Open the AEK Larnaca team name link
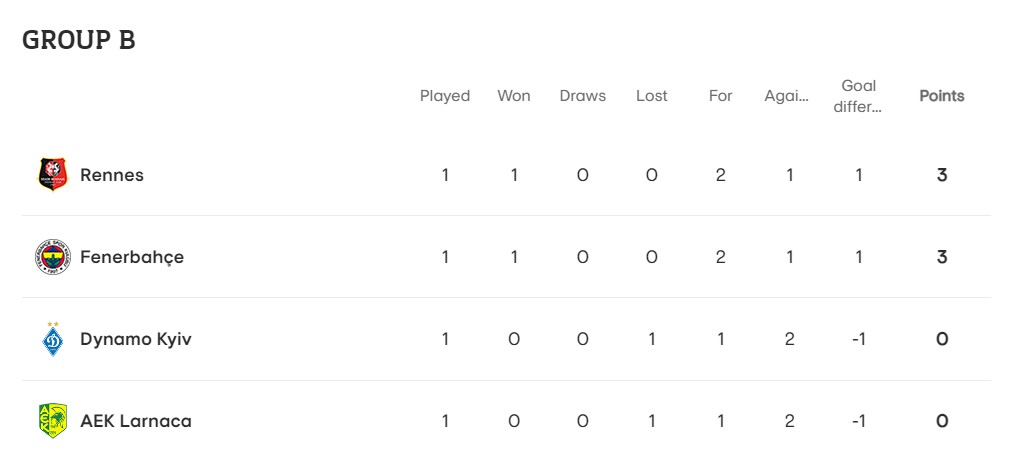This screenshot has height=452, width=1014. (136, 422)
